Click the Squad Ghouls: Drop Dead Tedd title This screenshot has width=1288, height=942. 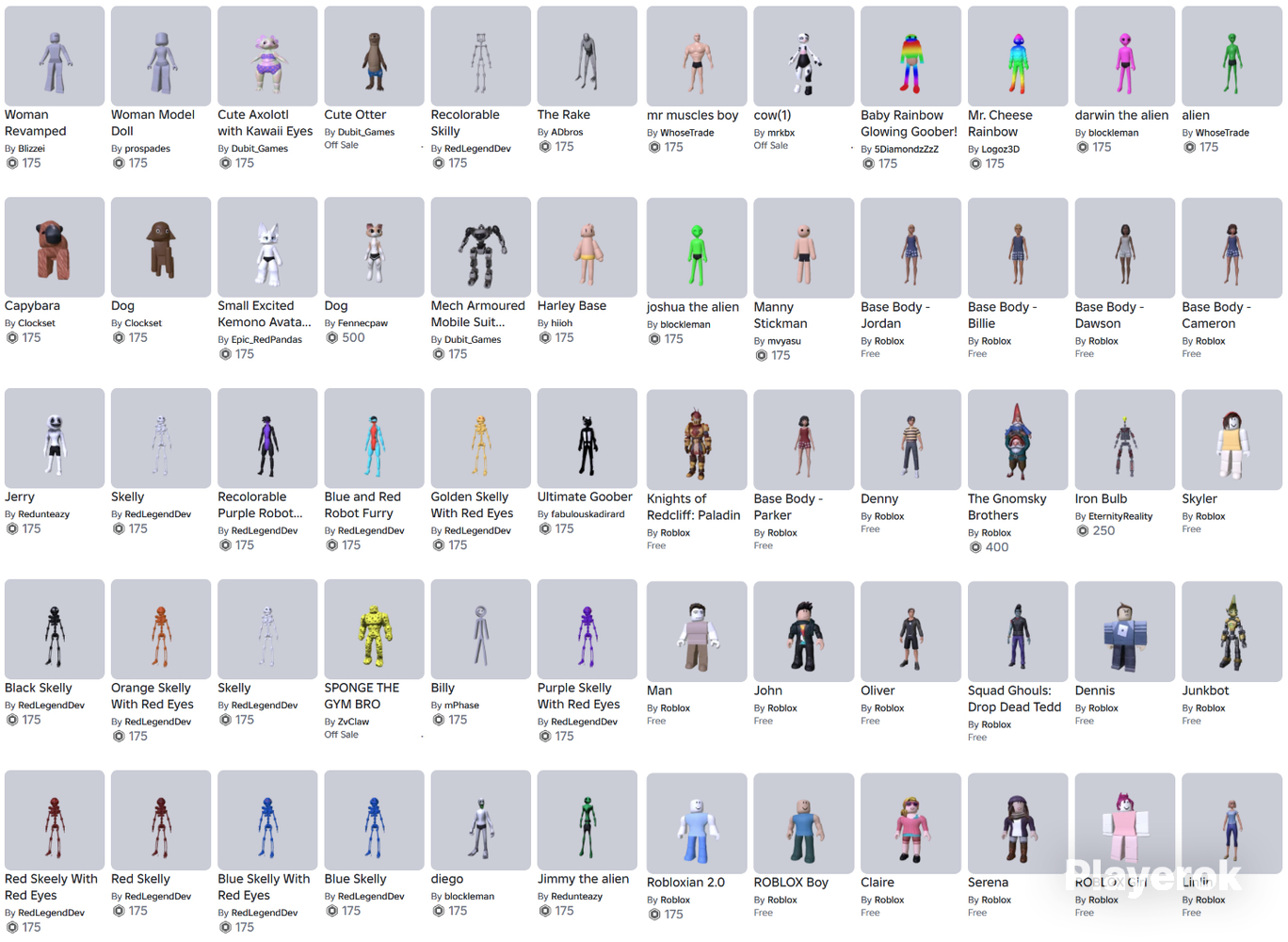pyautogui.click(x=1014, y=698)
